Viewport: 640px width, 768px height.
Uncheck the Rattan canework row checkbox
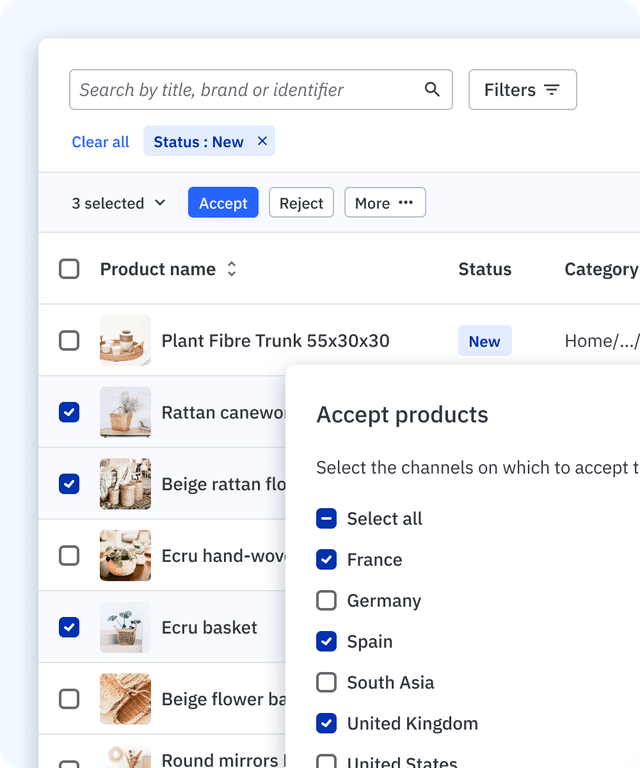point(69,412)
